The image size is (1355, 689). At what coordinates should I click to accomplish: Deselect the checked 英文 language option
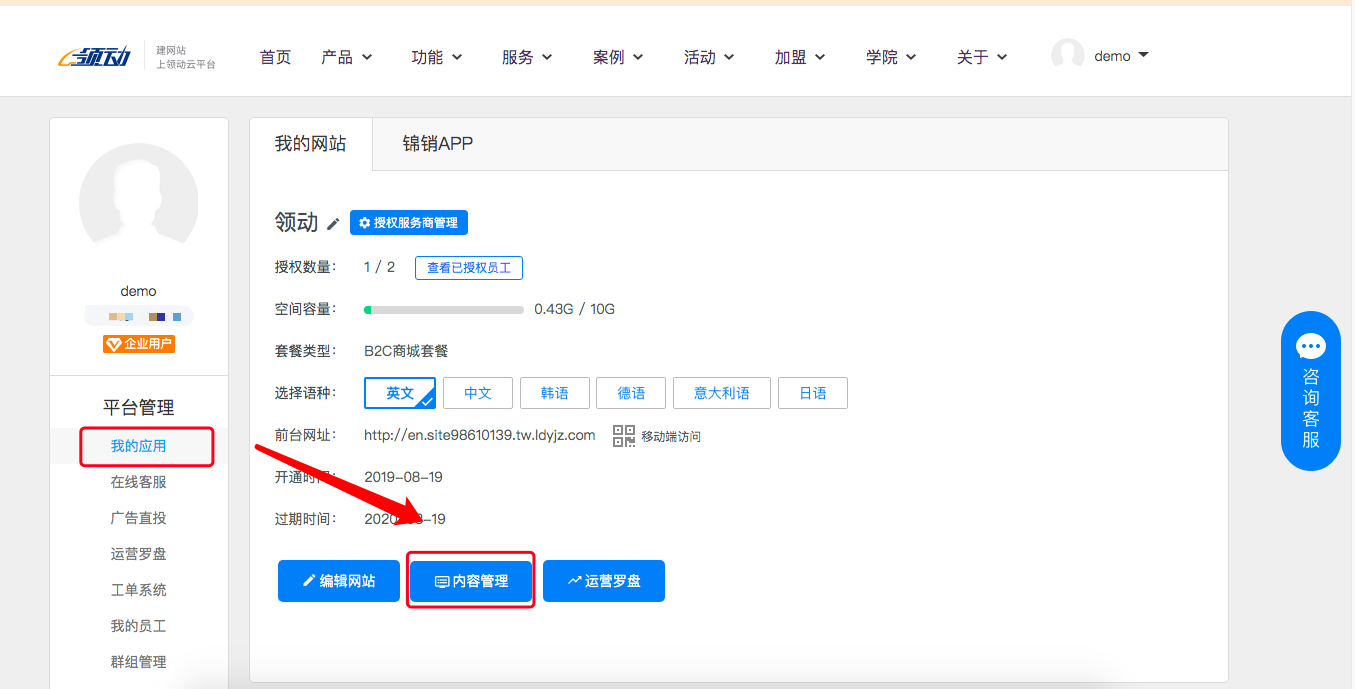click(400, 393)
